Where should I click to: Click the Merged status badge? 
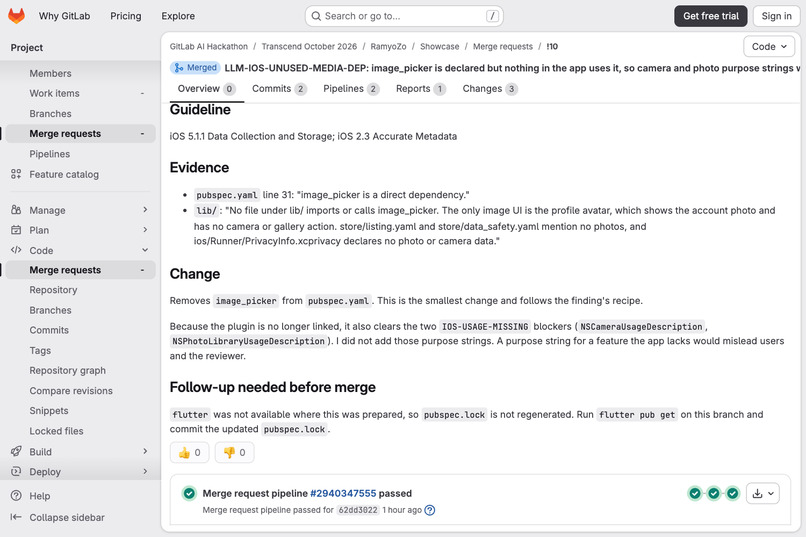click(x=195, y=68)
